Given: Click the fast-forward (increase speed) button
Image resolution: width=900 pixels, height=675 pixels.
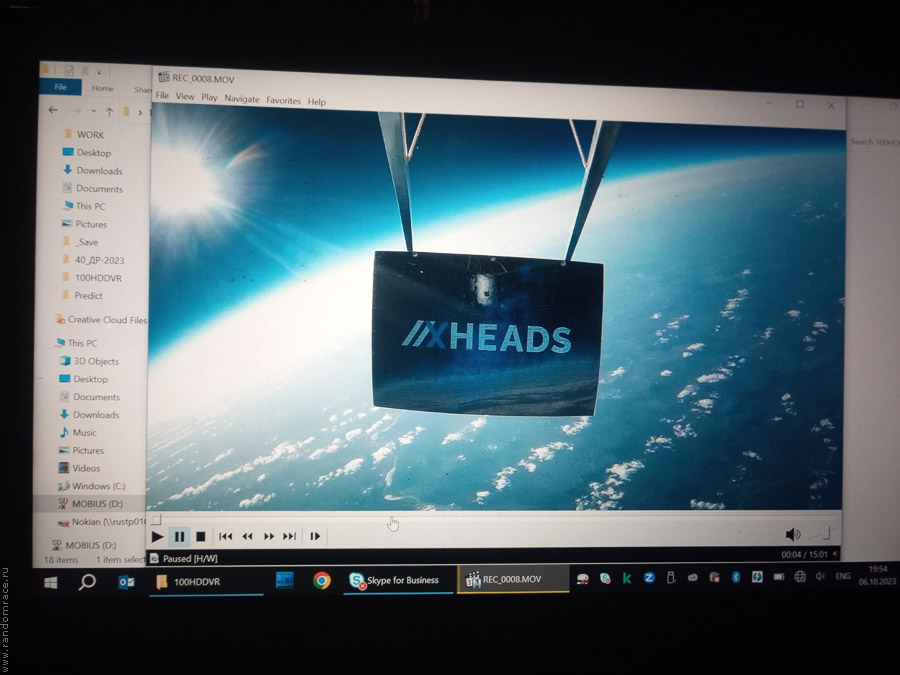Looking at the screenshot, I should pyautogui.click(x=268, y=537).
